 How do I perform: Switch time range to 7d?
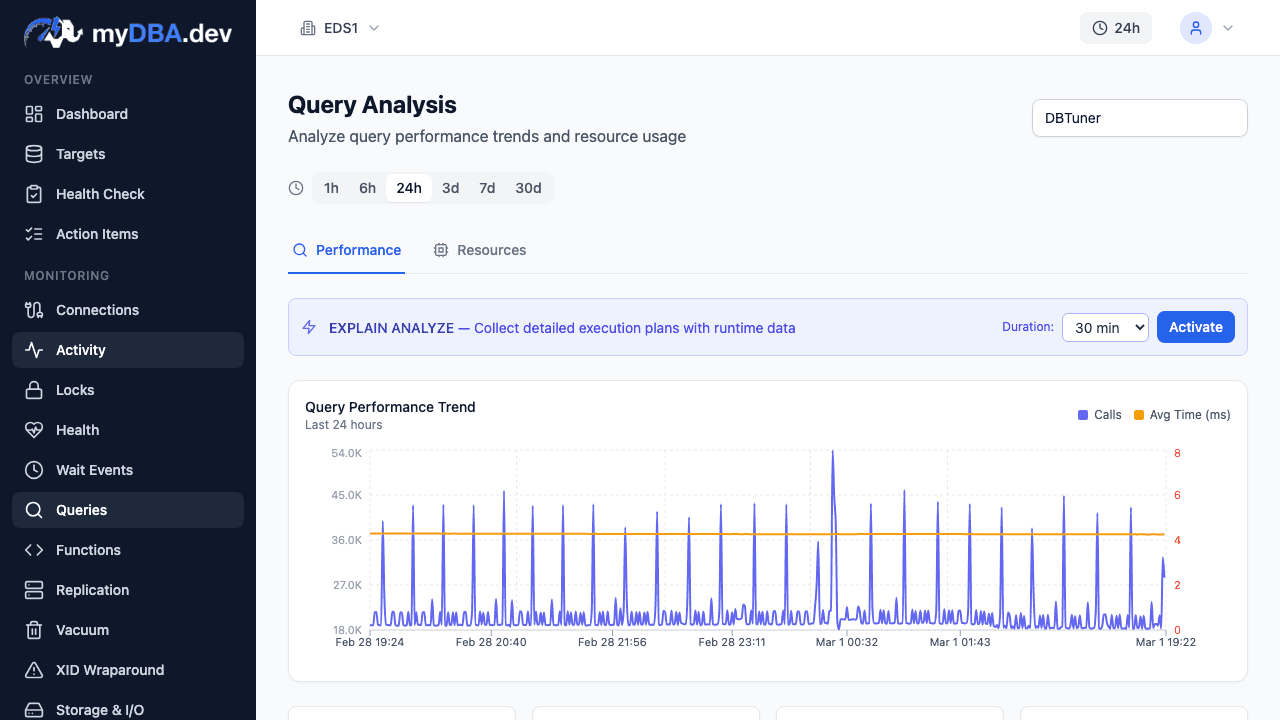(487, 188)
